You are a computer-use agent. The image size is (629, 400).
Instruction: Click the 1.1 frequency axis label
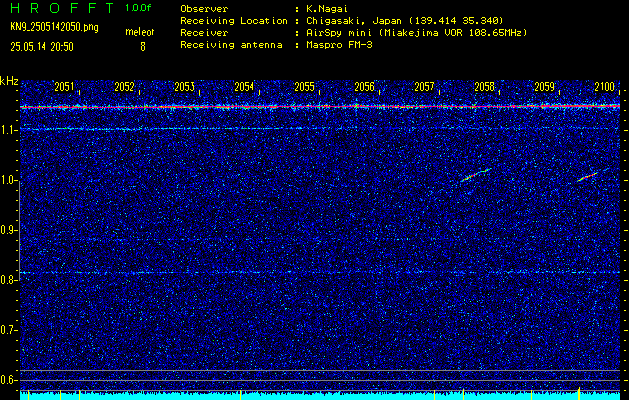(8, 130)
